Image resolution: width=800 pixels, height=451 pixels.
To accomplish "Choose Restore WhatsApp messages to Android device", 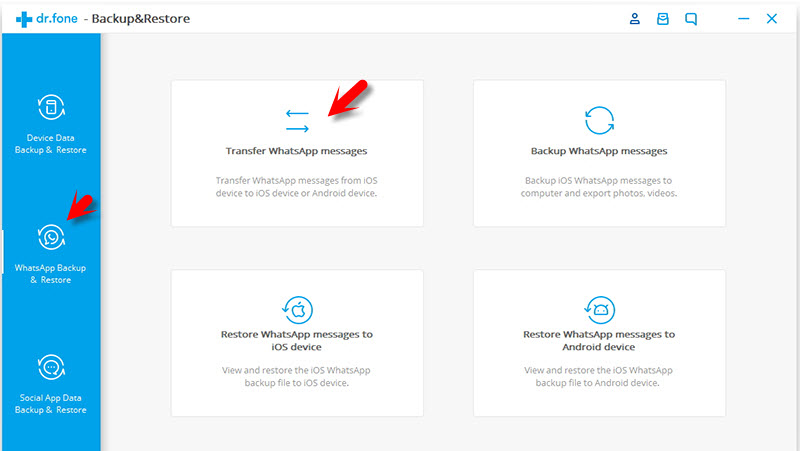I will pyautogui.click(x=599, y=340).
